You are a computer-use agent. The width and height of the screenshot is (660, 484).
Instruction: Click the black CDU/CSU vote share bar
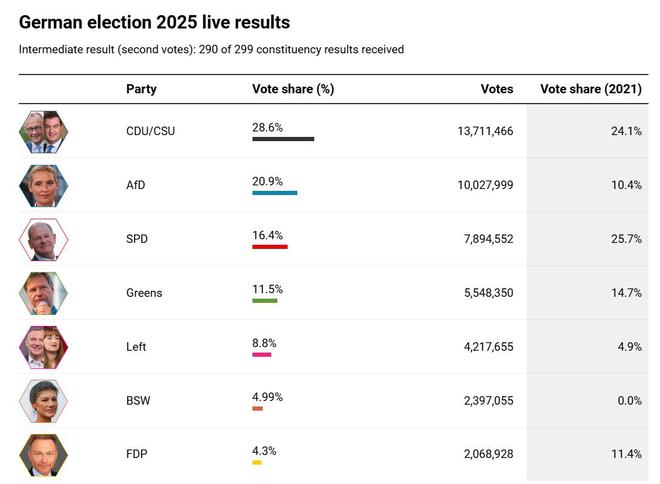[283, 139]
